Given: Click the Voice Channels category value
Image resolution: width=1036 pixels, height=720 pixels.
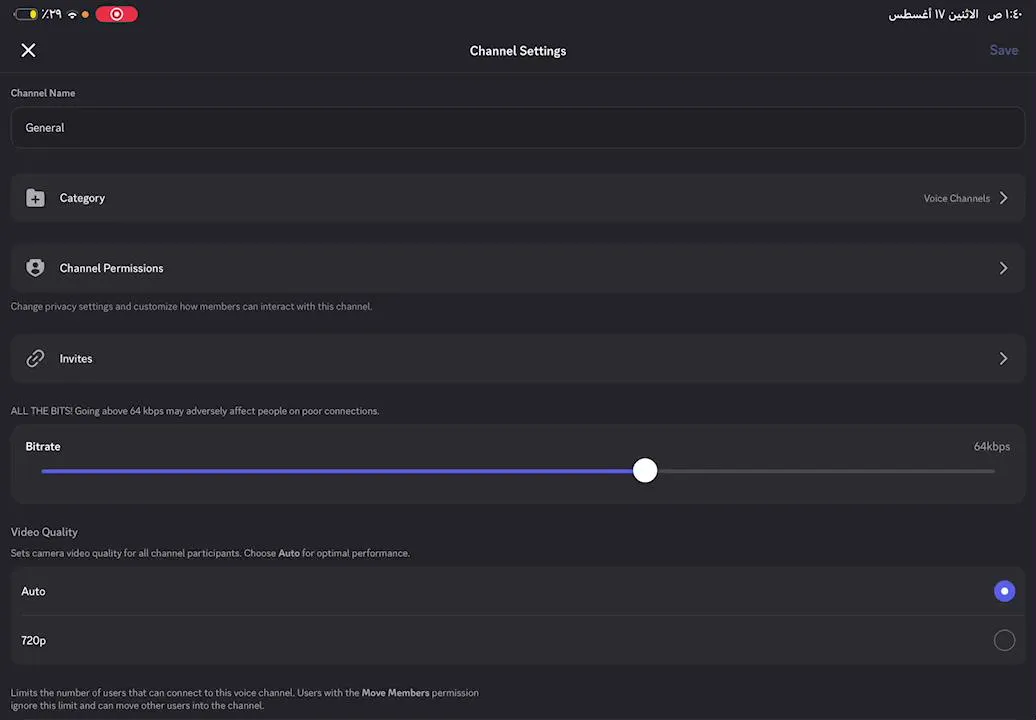Looking at the screenshot, I should [957, 198].
